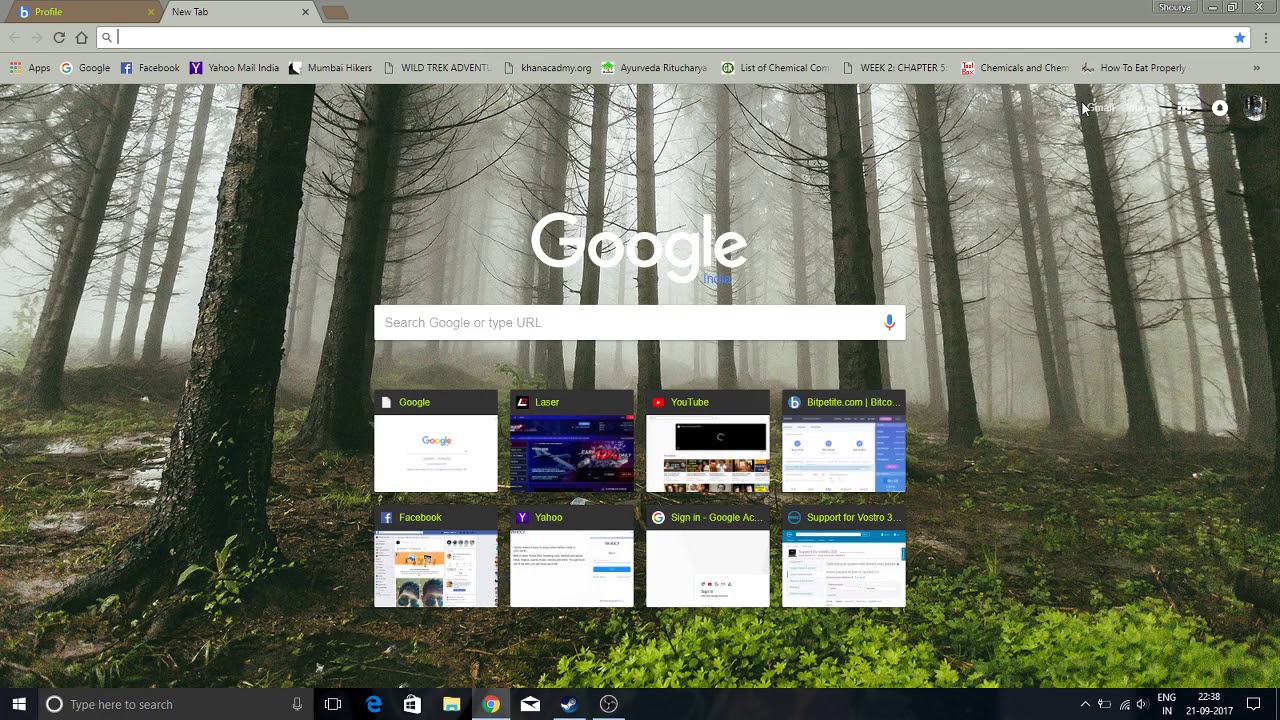
Task: Show hidden system tray icons
Action: point(1085,704)
